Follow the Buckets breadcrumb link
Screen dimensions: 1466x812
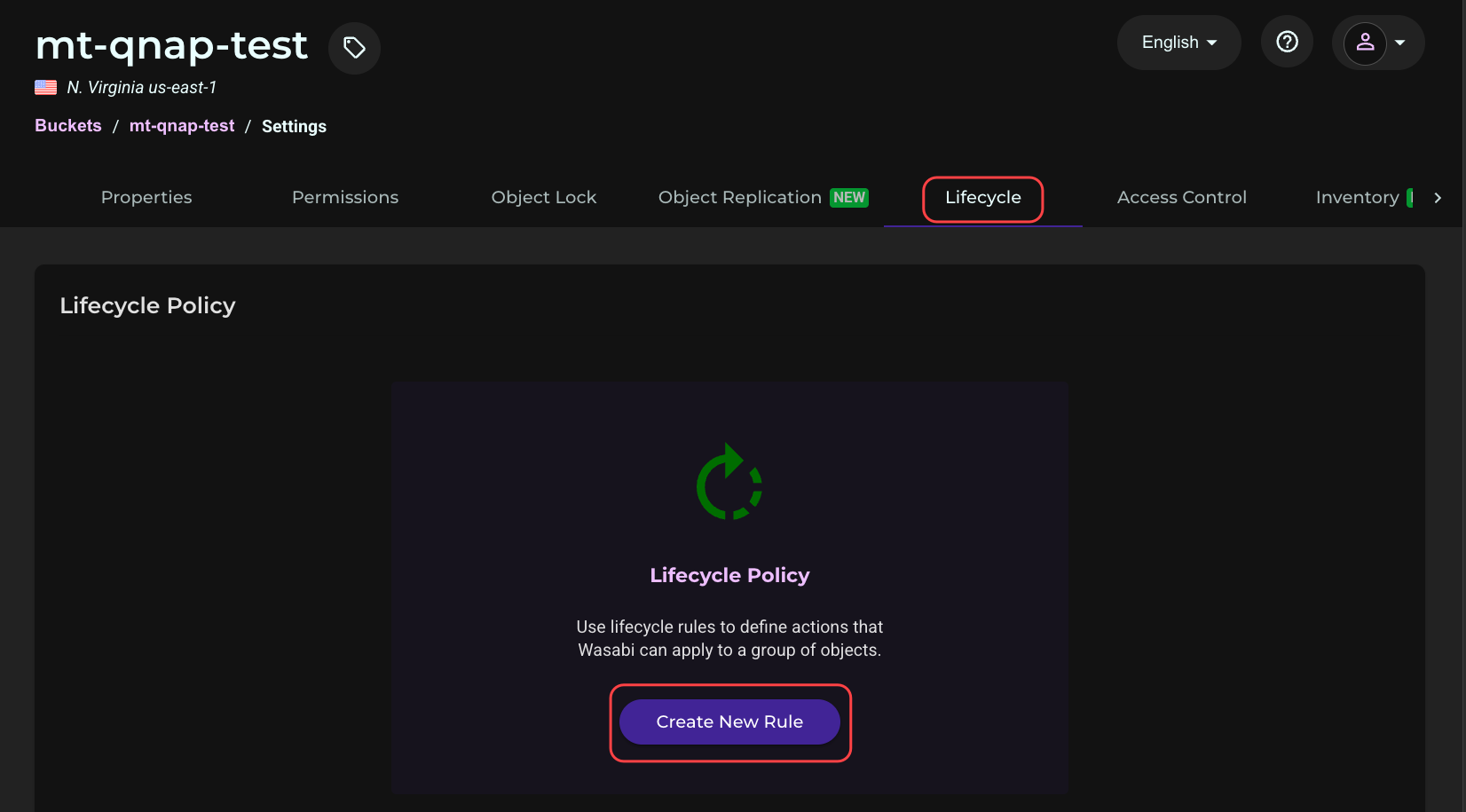[x=68, y=126]
